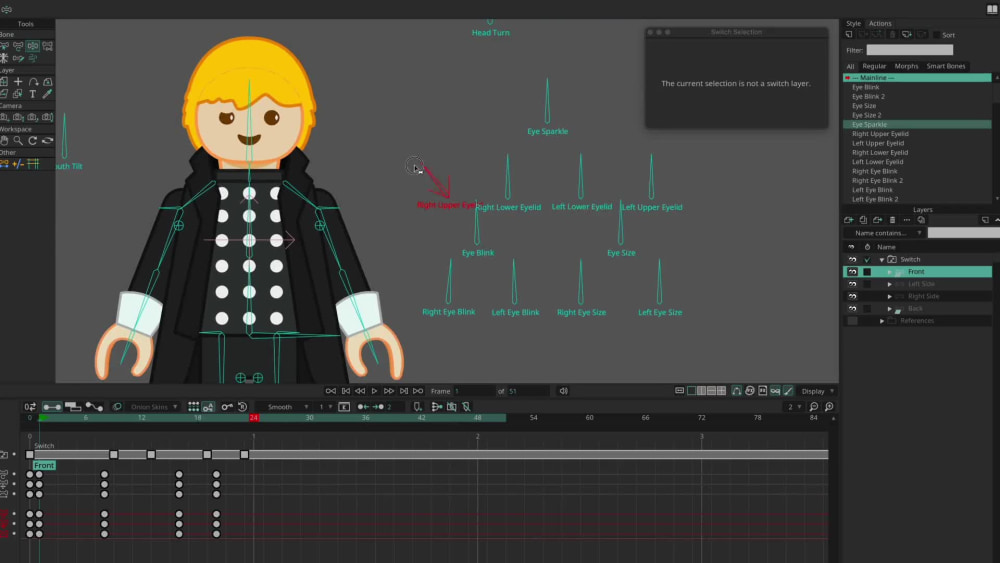Click the Filter input field in Actions

pyautogui.click(x=909, y=50)
